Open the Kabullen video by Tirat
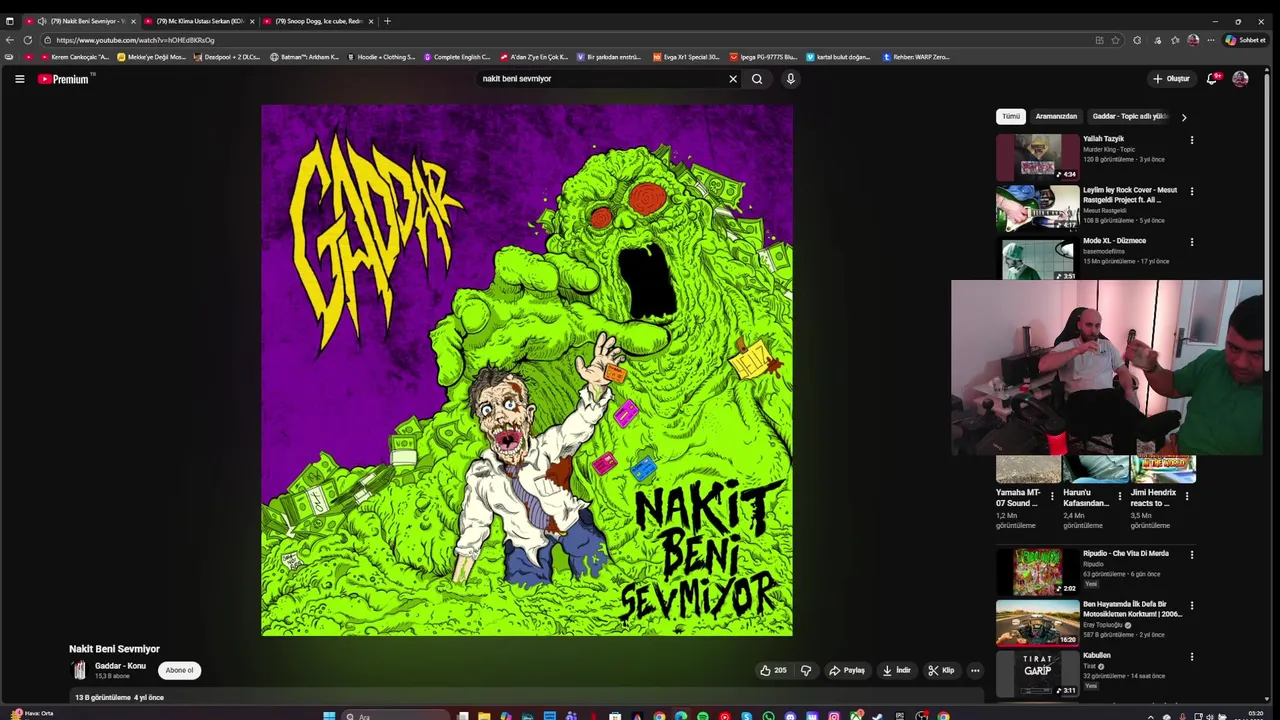This screenshot has height=720, width=1280. coord(1037,673)
